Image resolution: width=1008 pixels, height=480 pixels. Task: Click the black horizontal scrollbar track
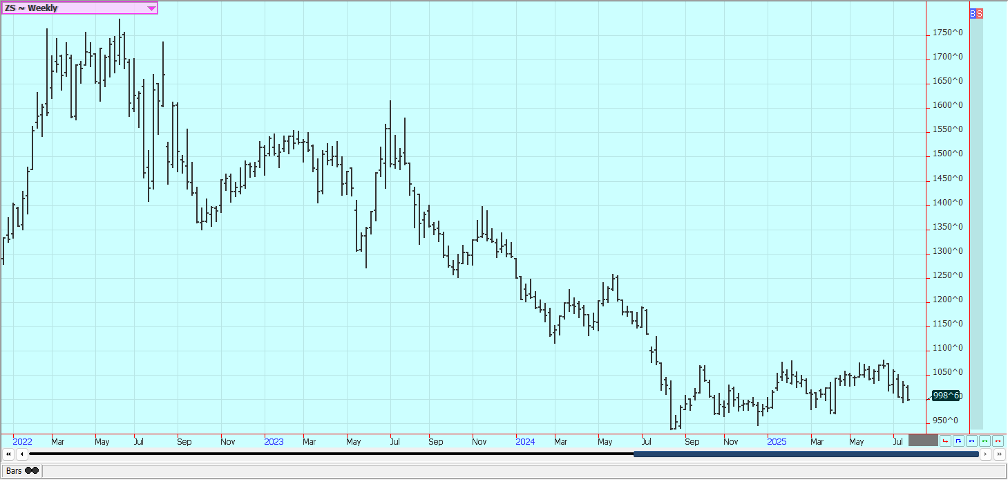click(331, 454)
